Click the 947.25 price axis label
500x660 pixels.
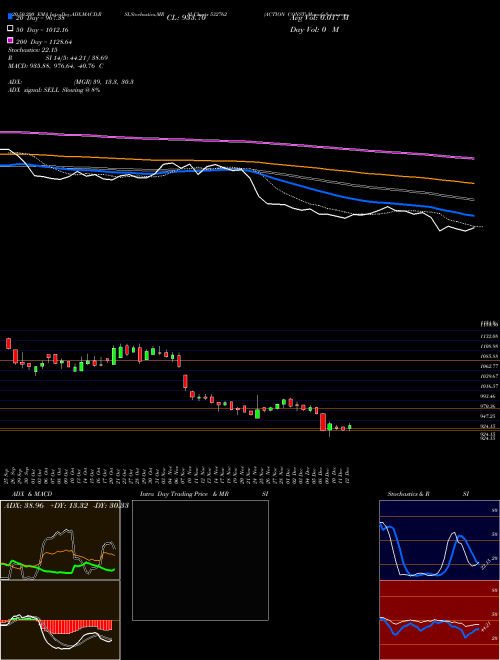click(x=489, y=416)
